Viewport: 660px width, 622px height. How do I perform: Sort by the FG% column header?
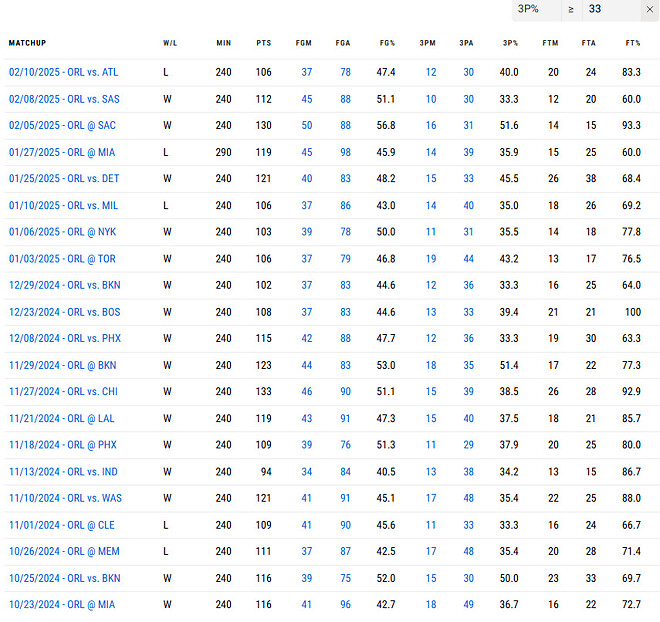pyautogui.click(x=387, y=43)
